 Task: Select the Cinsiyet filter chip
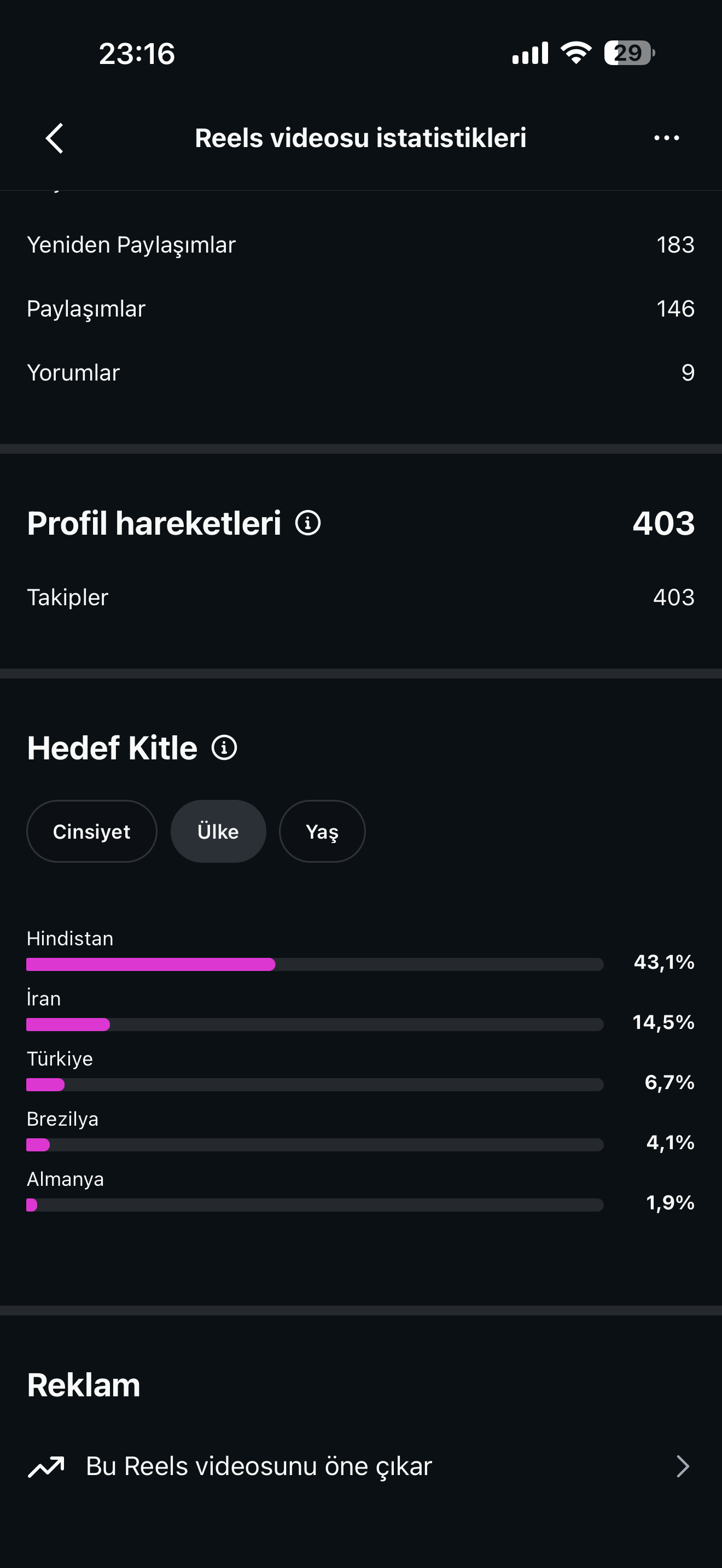[x=92, y=832]
